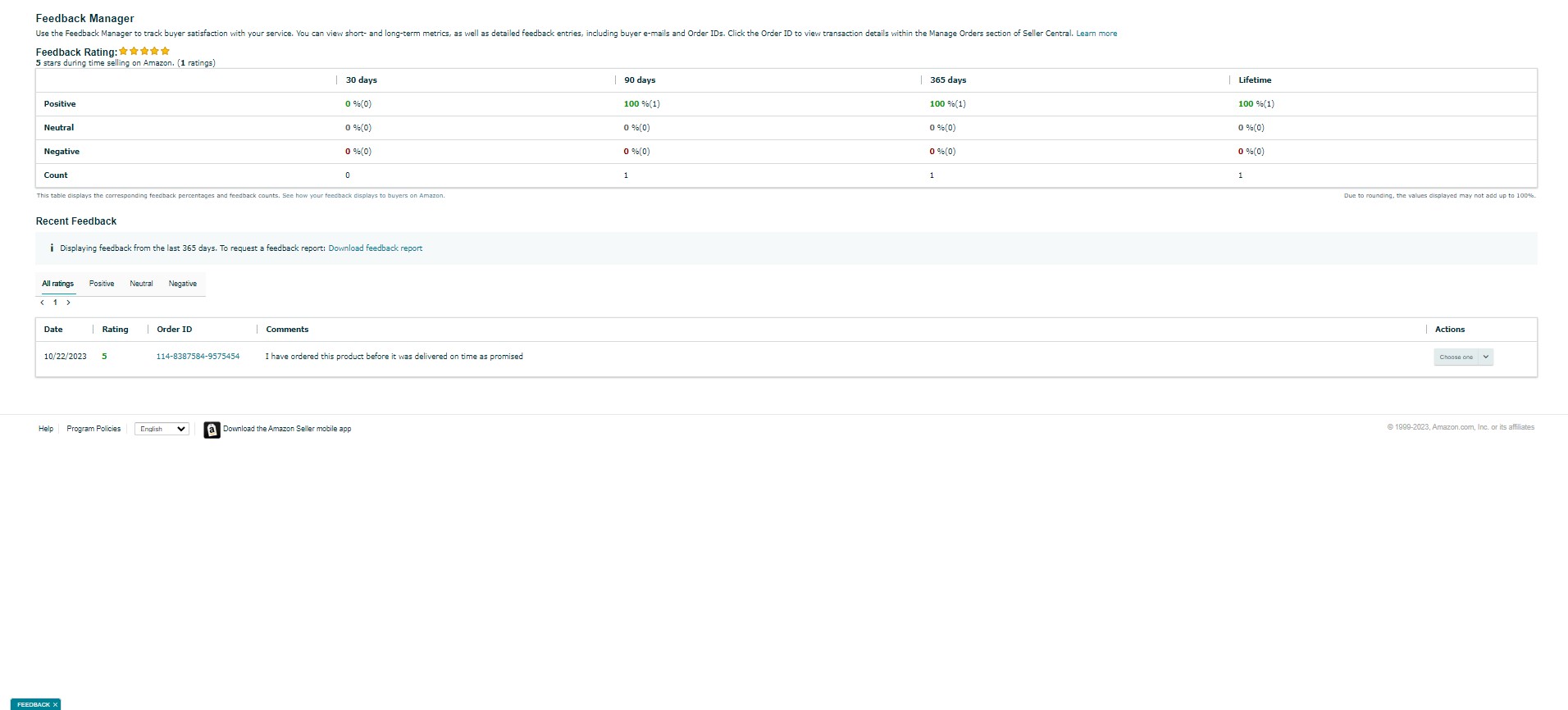The width and height of the screenshot is (1568, 710).
Task: Open the Program Policies link
Action: tap(93, 429)
